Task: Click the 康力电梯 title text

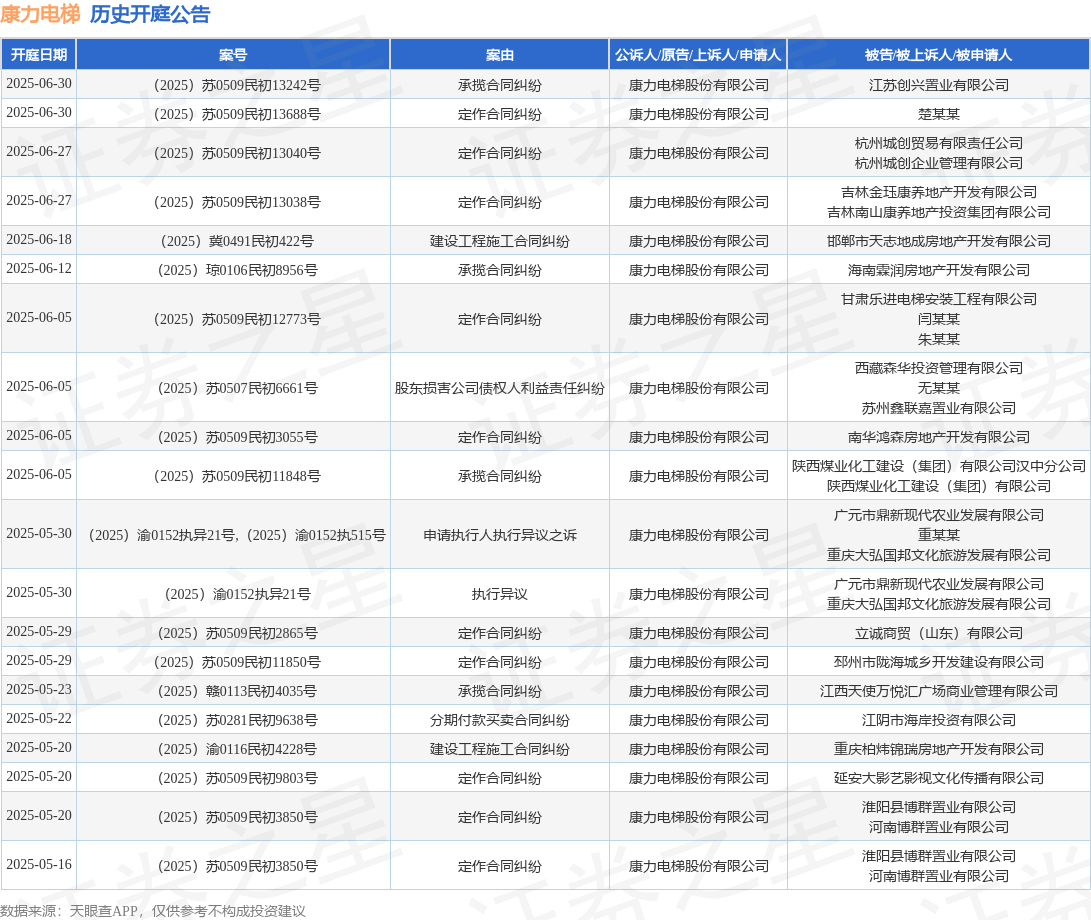Action: tap(40, 14)
